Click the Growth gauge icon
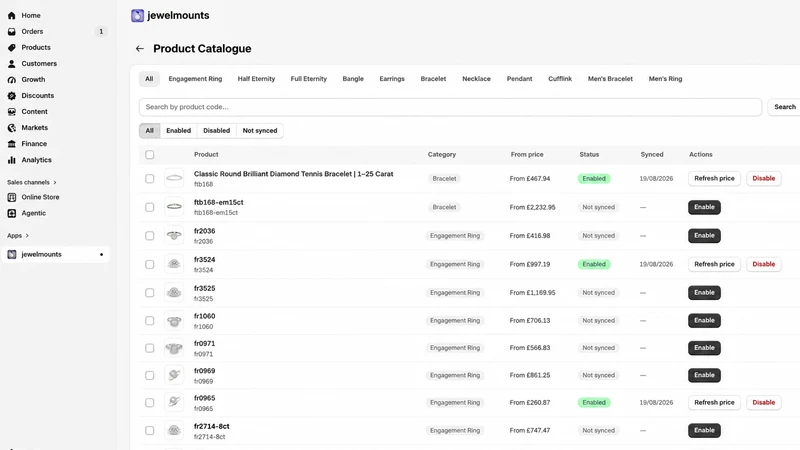The width and height of the screenshot is (800, 450). 12,80
